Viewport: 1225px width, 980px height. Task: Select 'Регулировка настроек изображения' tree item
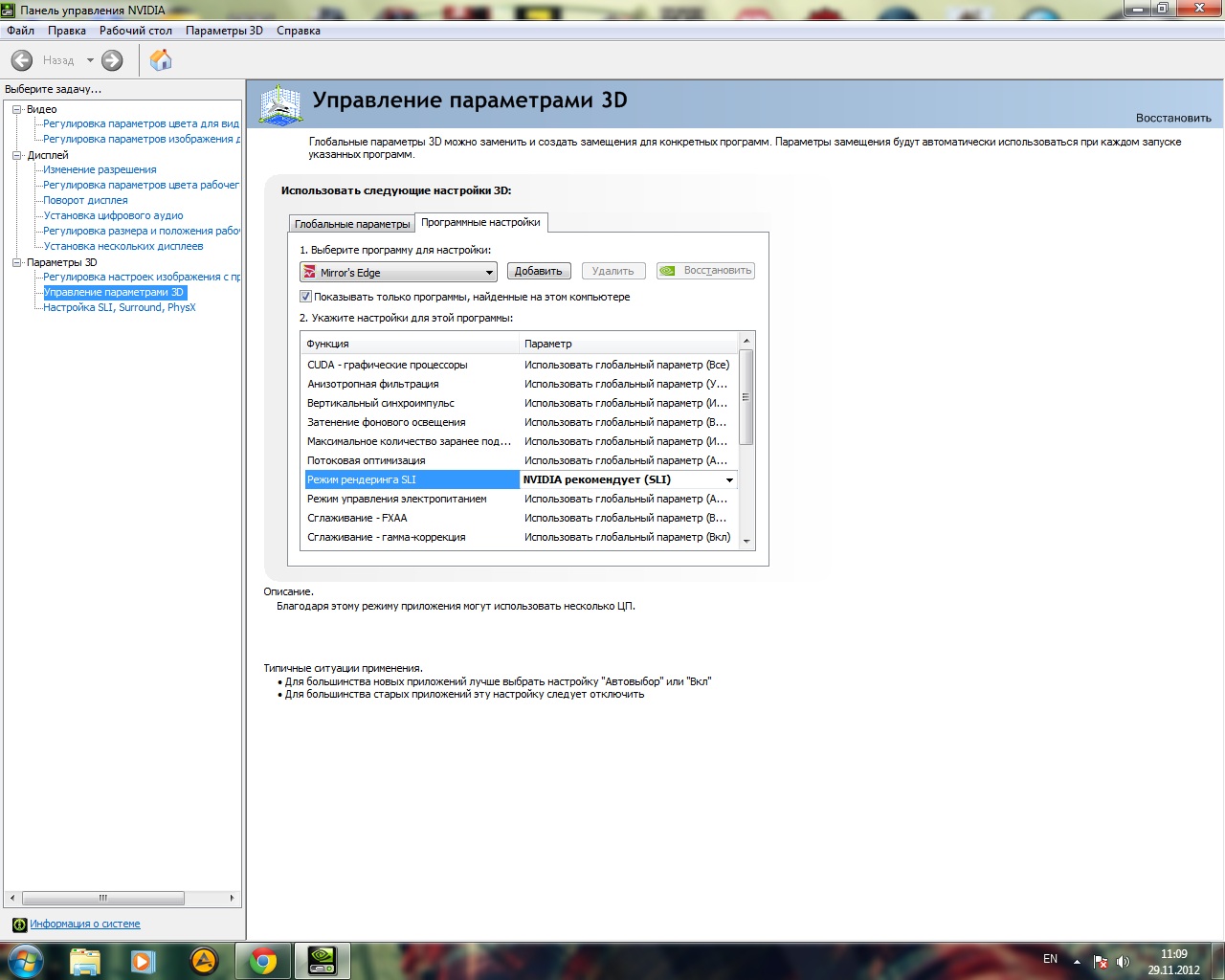[142, 278]
